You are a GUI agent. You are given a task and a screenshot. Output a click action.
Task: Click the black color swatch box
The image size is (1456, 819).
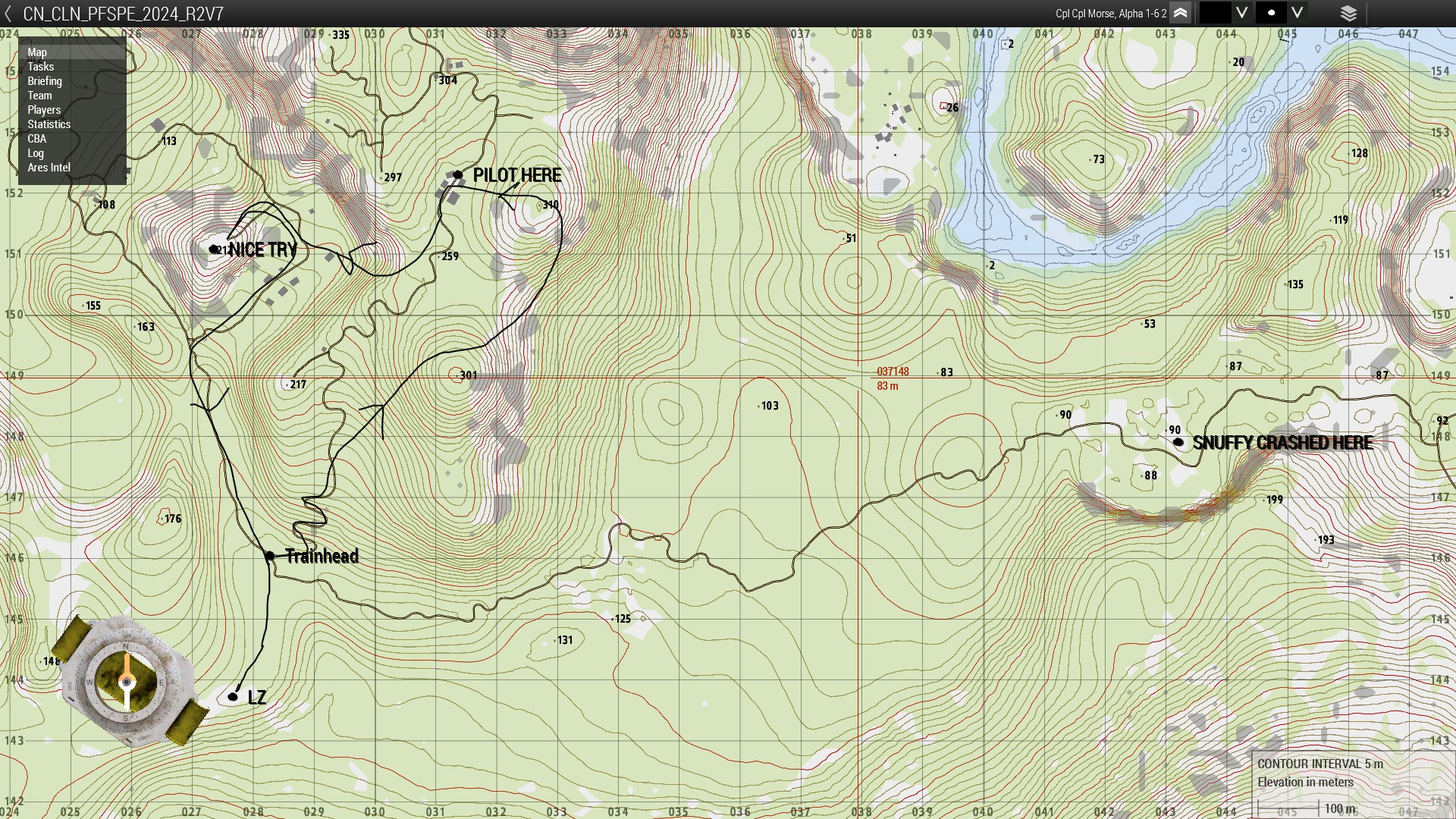(x=1215, y=13)
